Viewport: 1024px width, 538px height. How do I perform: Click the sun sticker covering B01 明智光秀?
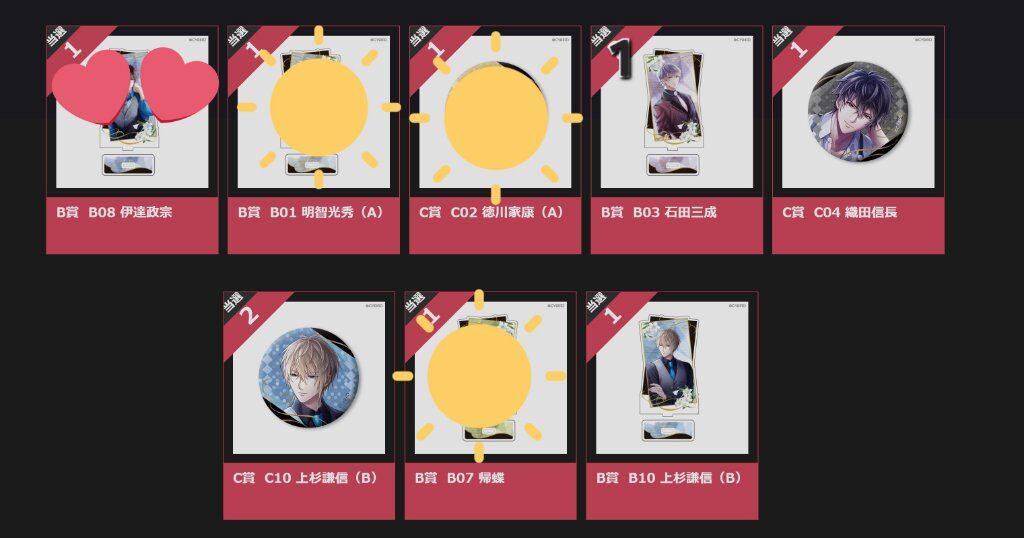(319, 107)
